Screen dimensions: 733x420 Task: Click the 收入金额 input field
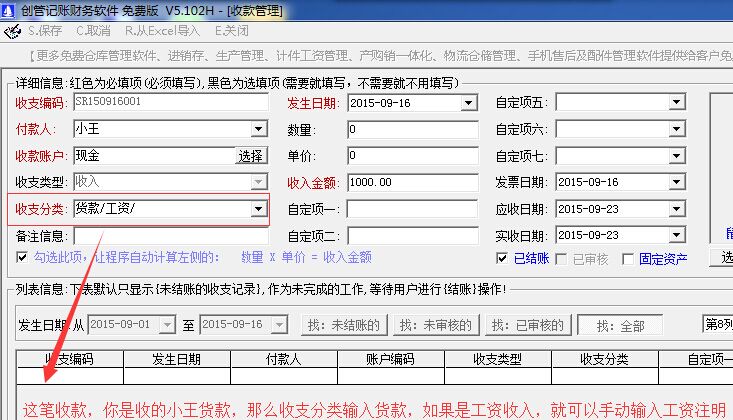pos(411,183)
